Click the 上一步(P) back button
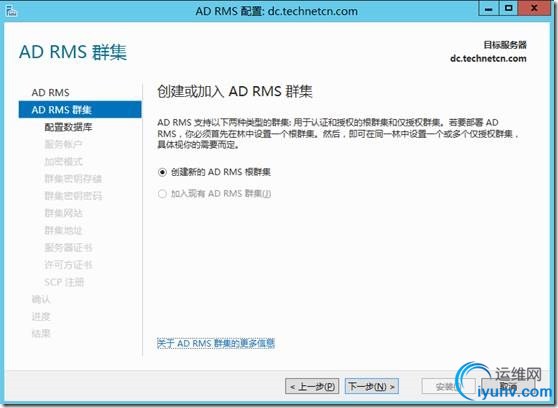 pyautogui.click(x=312, y=386)
